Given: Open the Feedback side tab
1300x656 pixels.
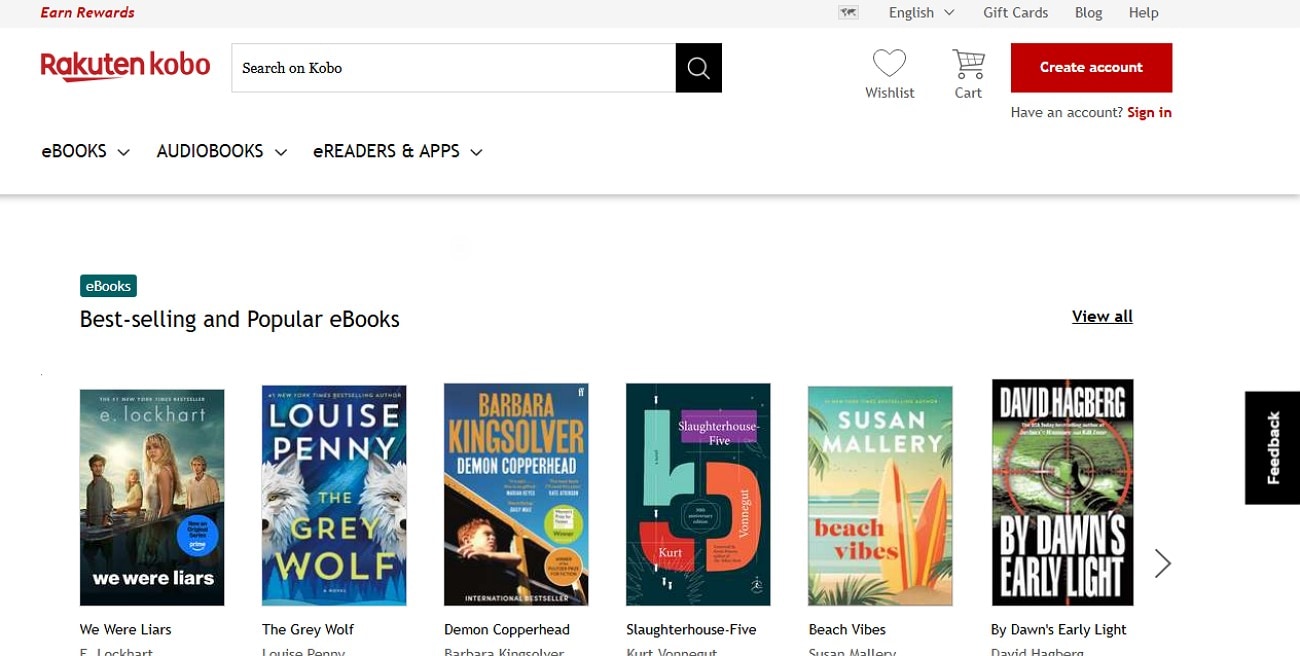Looking at the screenshot, I should (x=1272, y=447).
